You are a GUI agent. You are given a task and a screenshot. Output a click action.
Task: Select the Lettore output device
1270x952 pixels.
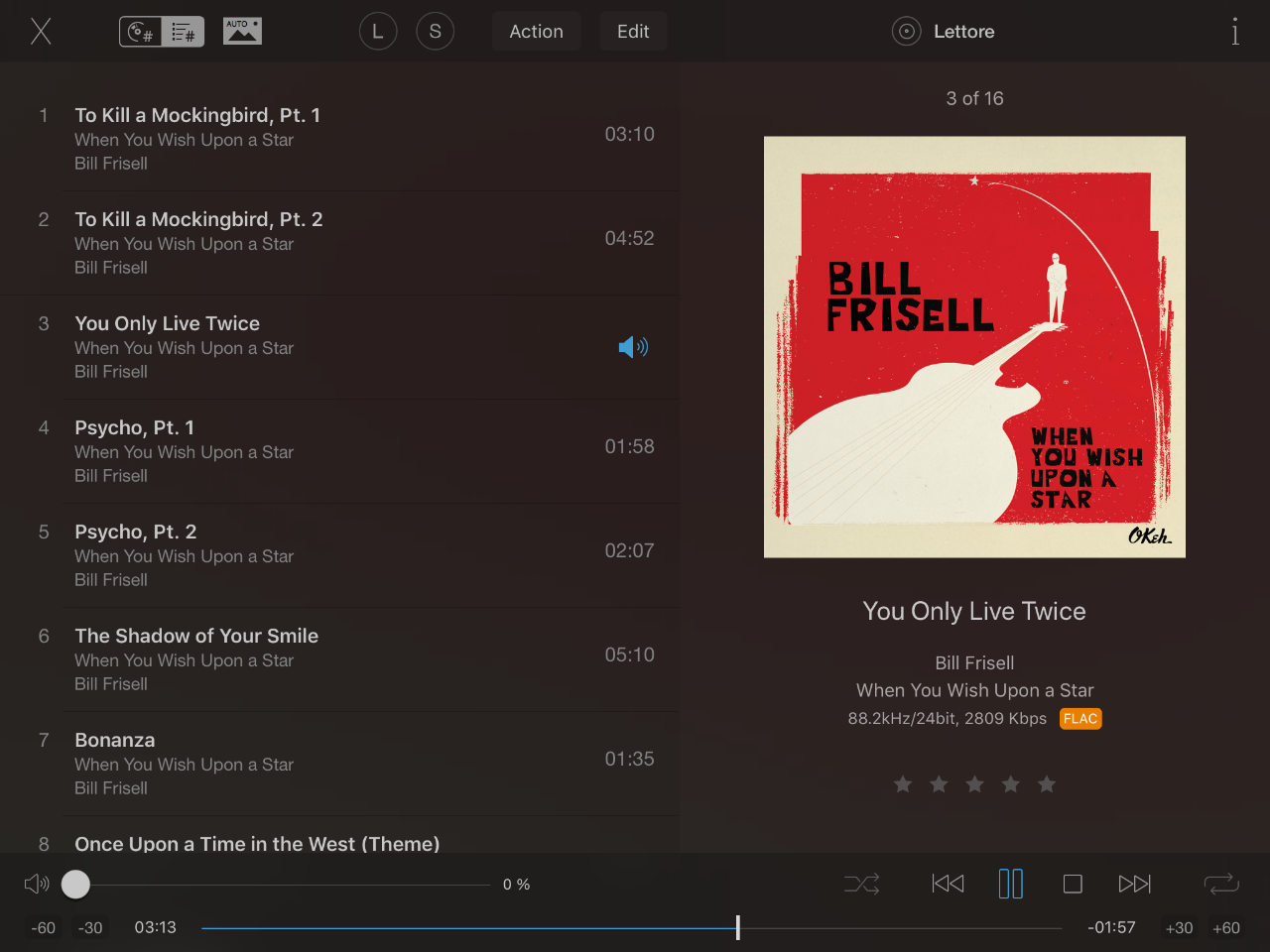click(x=944, y=32)
